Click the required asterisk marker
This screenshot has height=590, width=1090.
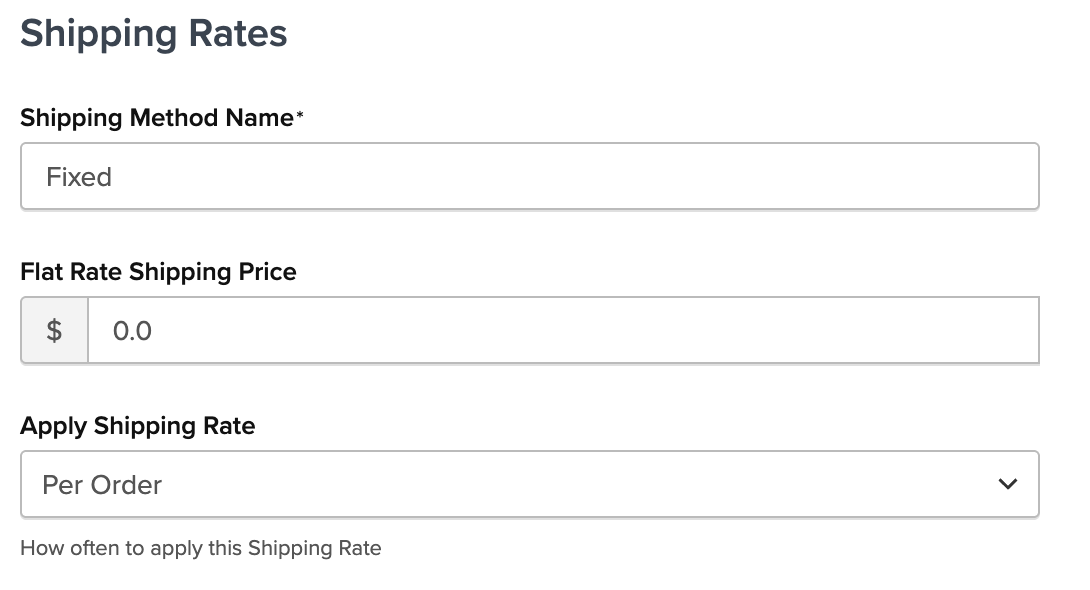[x=300, y=117]
